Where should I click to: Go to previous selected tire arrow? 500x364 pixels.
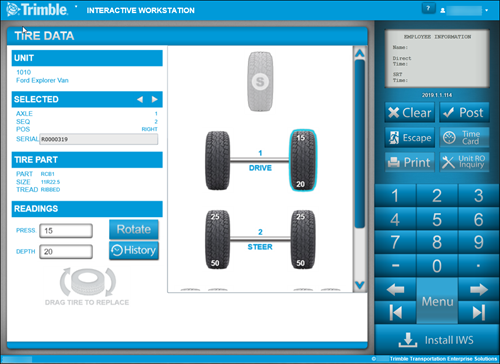[x=140, y=99]
